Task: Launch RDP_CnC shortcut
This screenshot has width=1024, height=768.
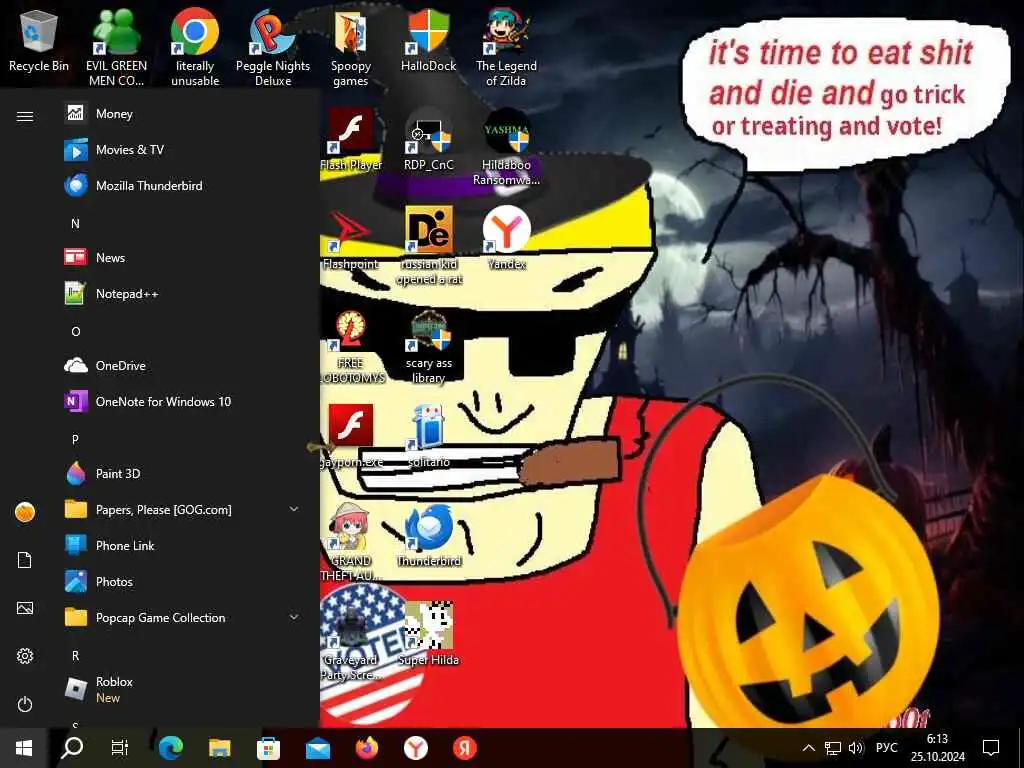Action: [428, 140]
